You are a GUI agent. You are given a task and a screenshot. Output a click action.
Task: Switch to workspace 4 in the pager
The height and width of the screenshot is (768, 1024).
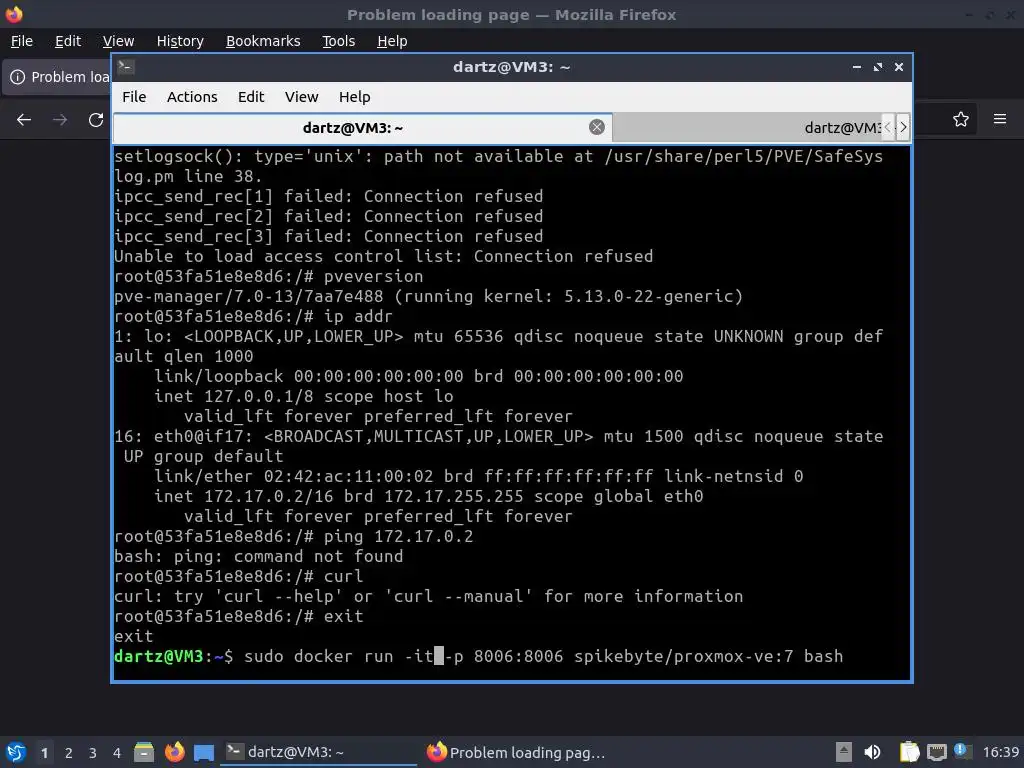click(x=117, y=753)
